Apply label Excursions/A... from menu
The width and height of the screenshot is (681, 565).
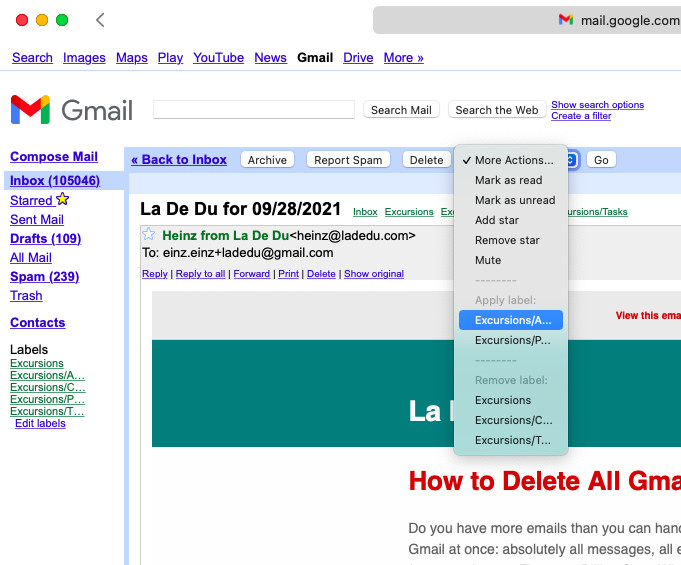pyautogui.click(x=511, y=320)
